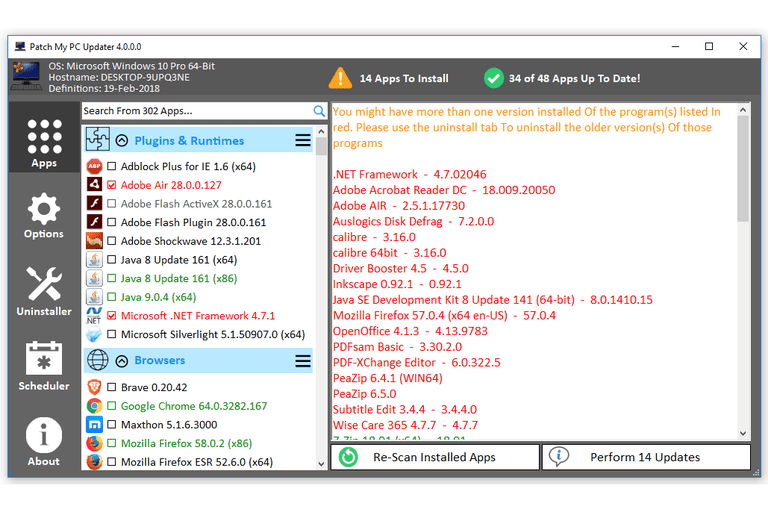Open Browsers category hamburger menu

pos(303,361)
